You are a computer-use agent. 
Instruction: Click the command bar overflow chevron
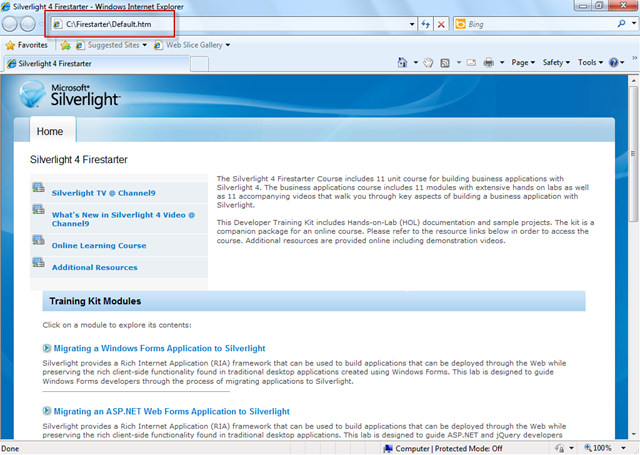click(634, 58)
